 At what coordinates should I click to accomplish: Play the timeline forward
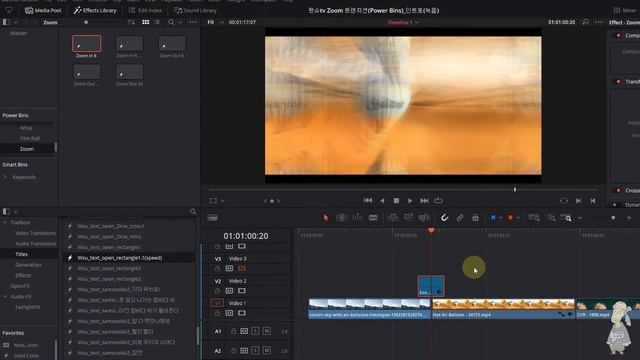click(410, 200)
